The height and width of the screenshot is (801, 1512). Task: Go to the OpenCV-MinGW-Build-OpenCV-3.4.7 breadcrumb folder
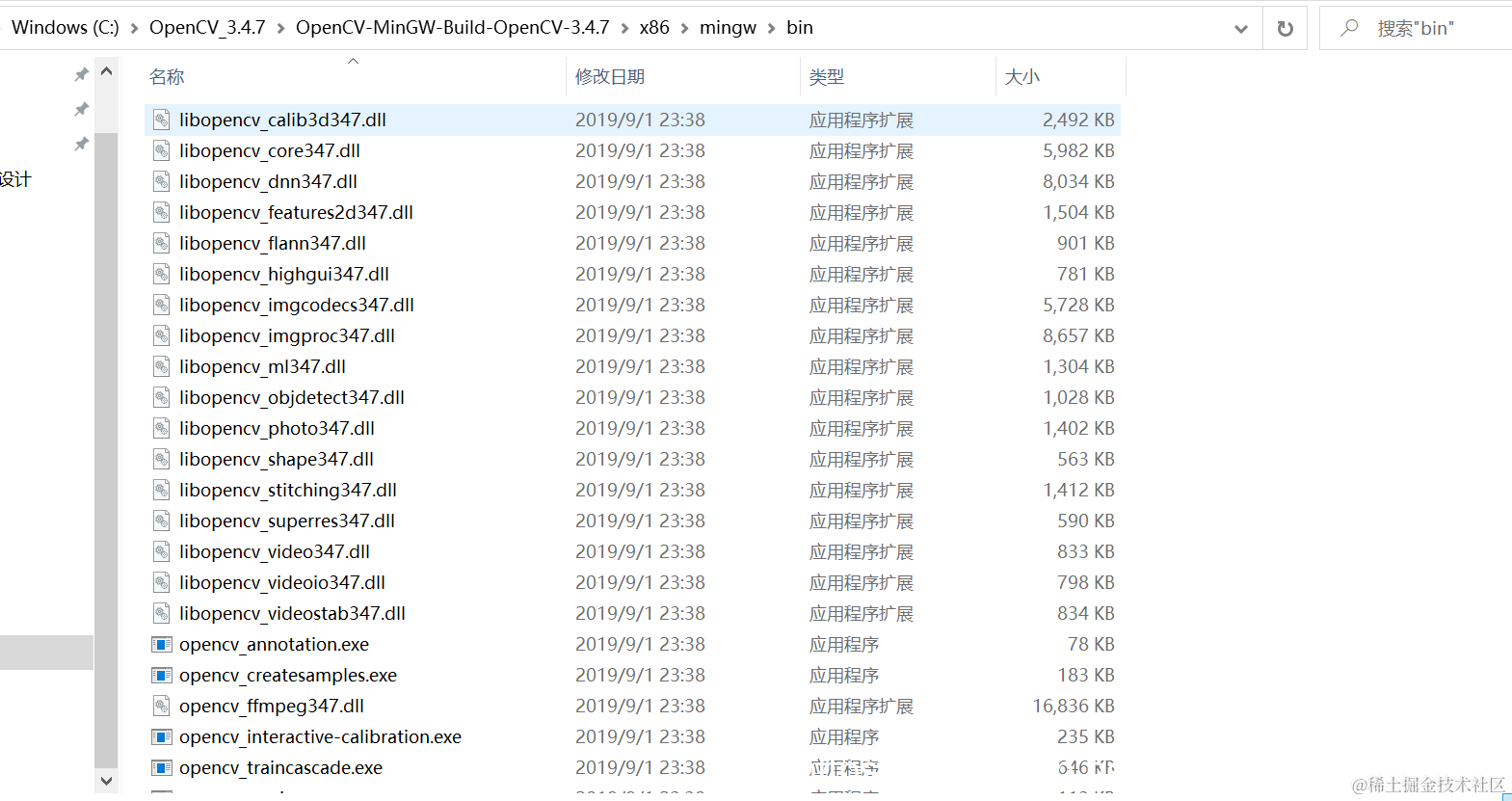[x=453, y=28]
